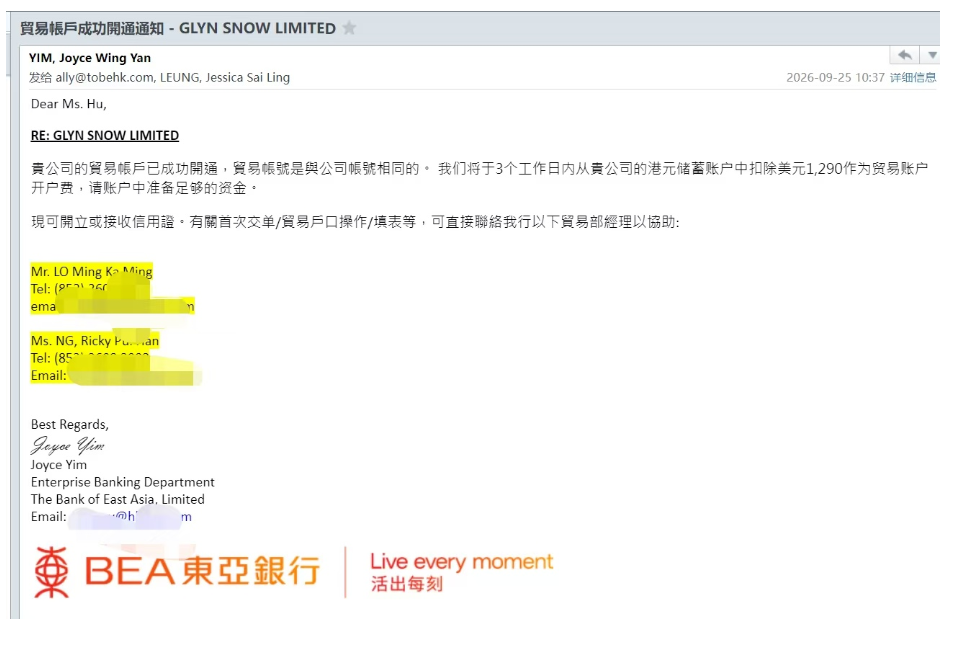Image resolution: width=956 pixels, height=647 pixels.
Task: Open the 详细信息 details link
Action: coord(913,77)
